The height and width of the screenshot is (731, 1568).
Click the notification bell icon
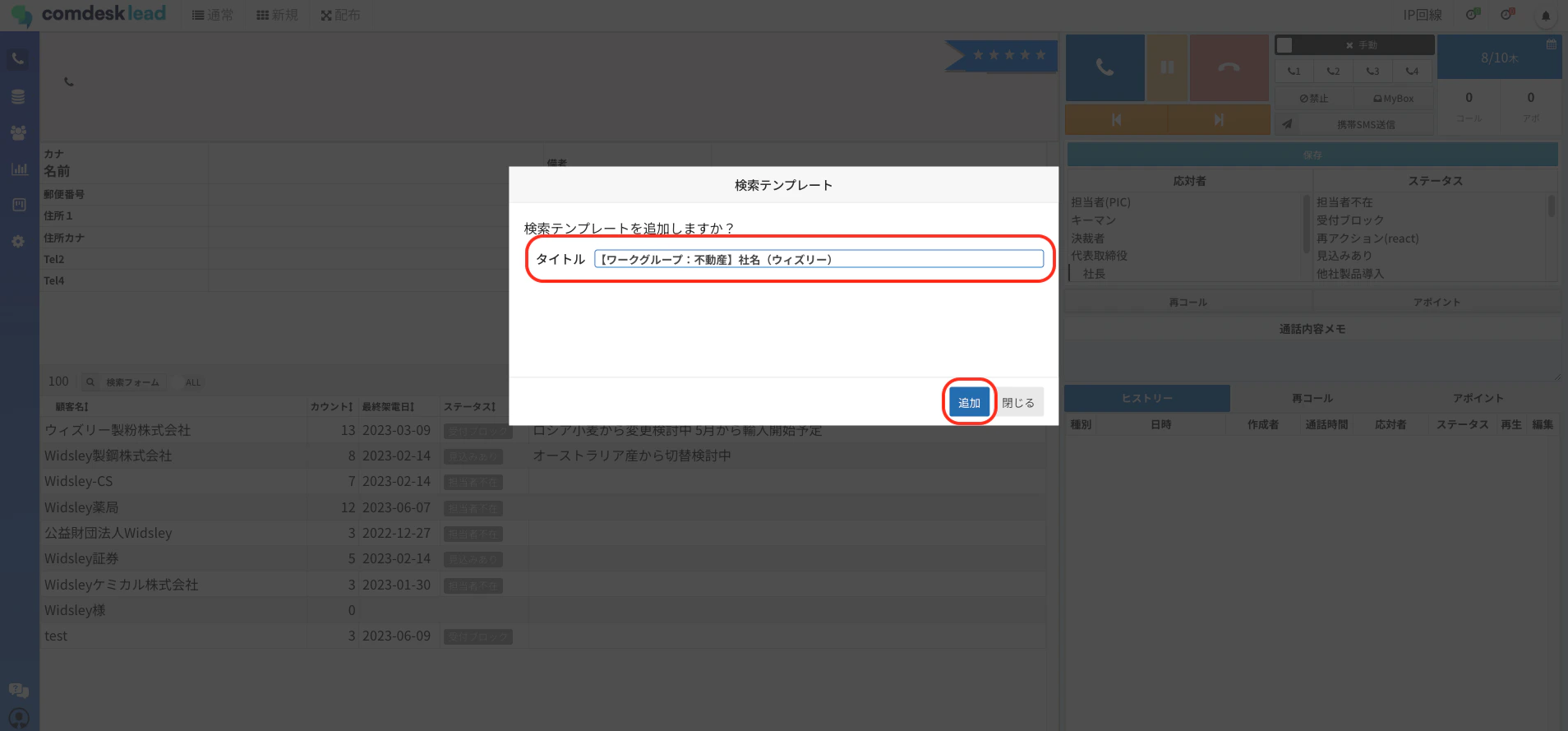[x=1546, y=15]
